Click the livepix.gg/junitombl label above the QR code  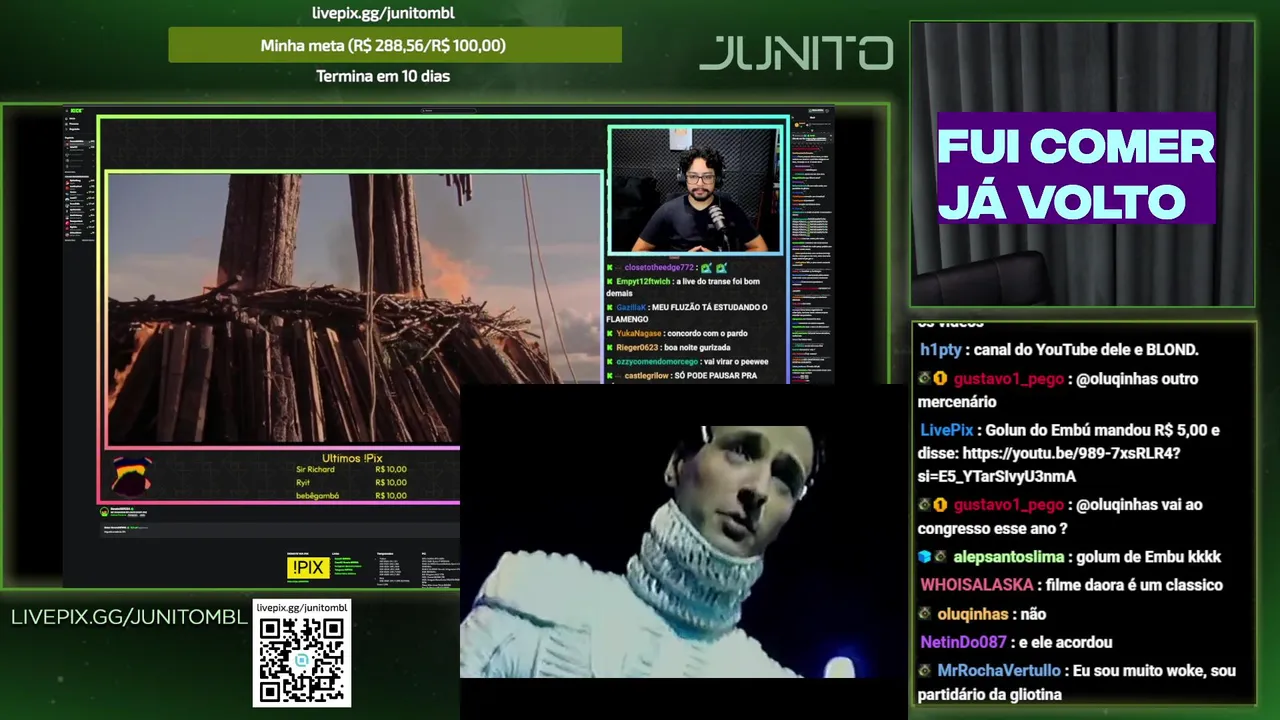[302, 607]
